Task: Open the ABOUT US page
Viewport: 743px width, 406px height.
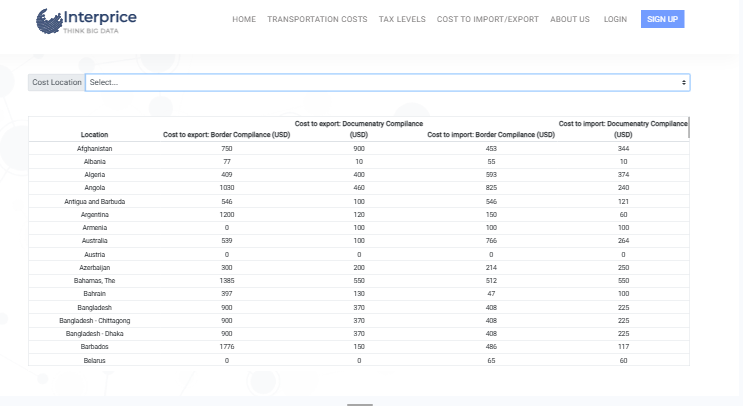Action: pyautogui.click(x=570, y=19)
